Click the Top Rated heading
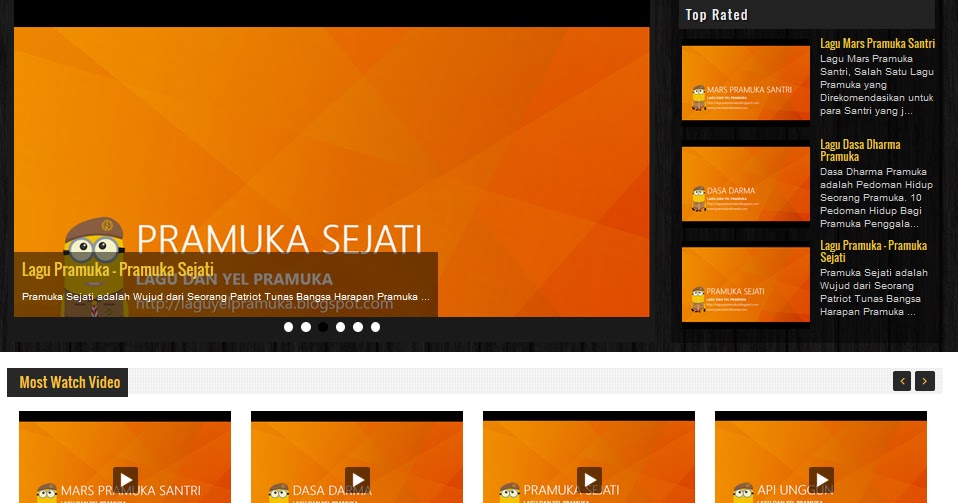The height and width of the screenshot is (503, 958). tap(717, 15)
